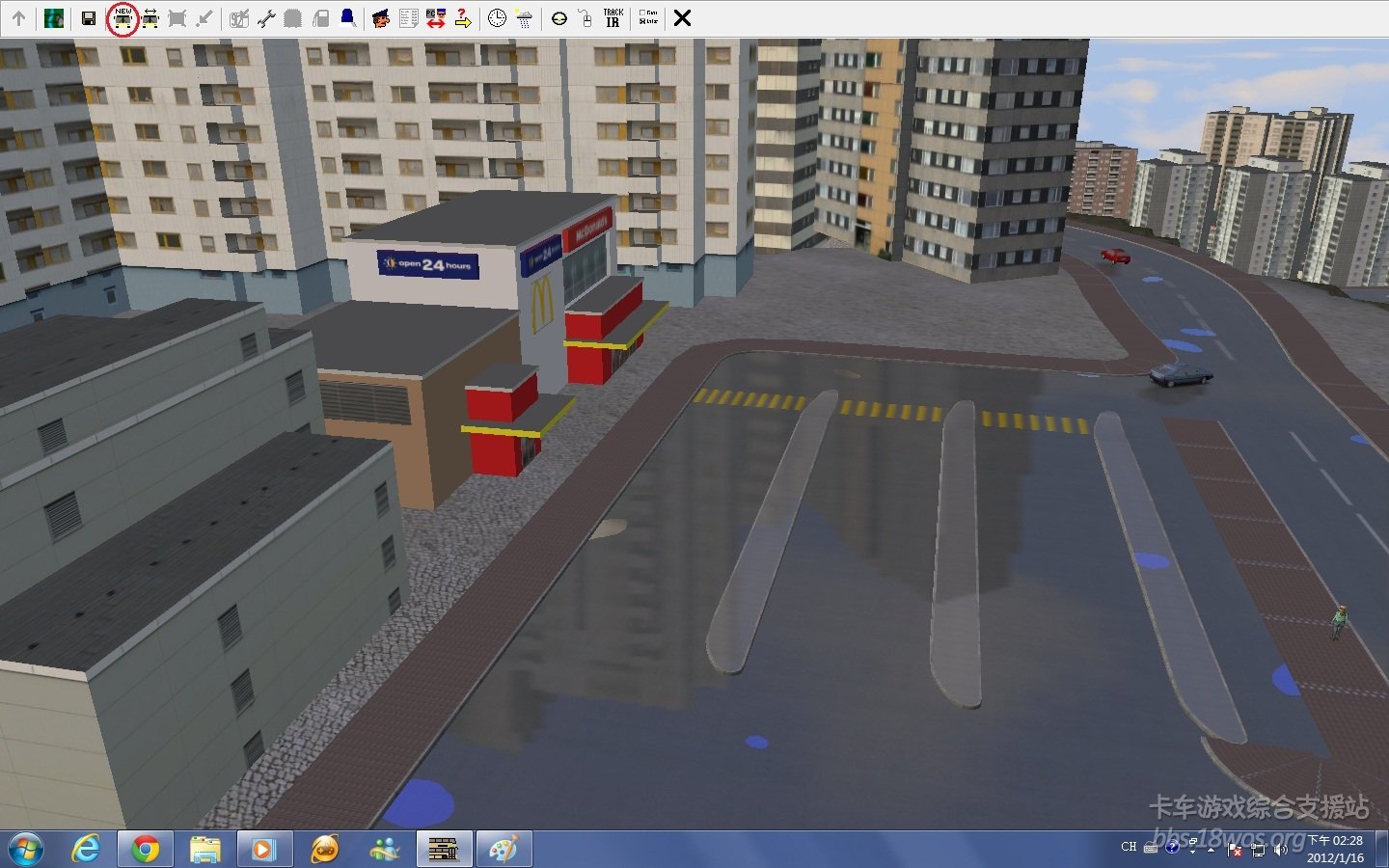This screenshot has width=1389, height=868.
Task: Open the Windows Start menu
Action: [26, 850]
